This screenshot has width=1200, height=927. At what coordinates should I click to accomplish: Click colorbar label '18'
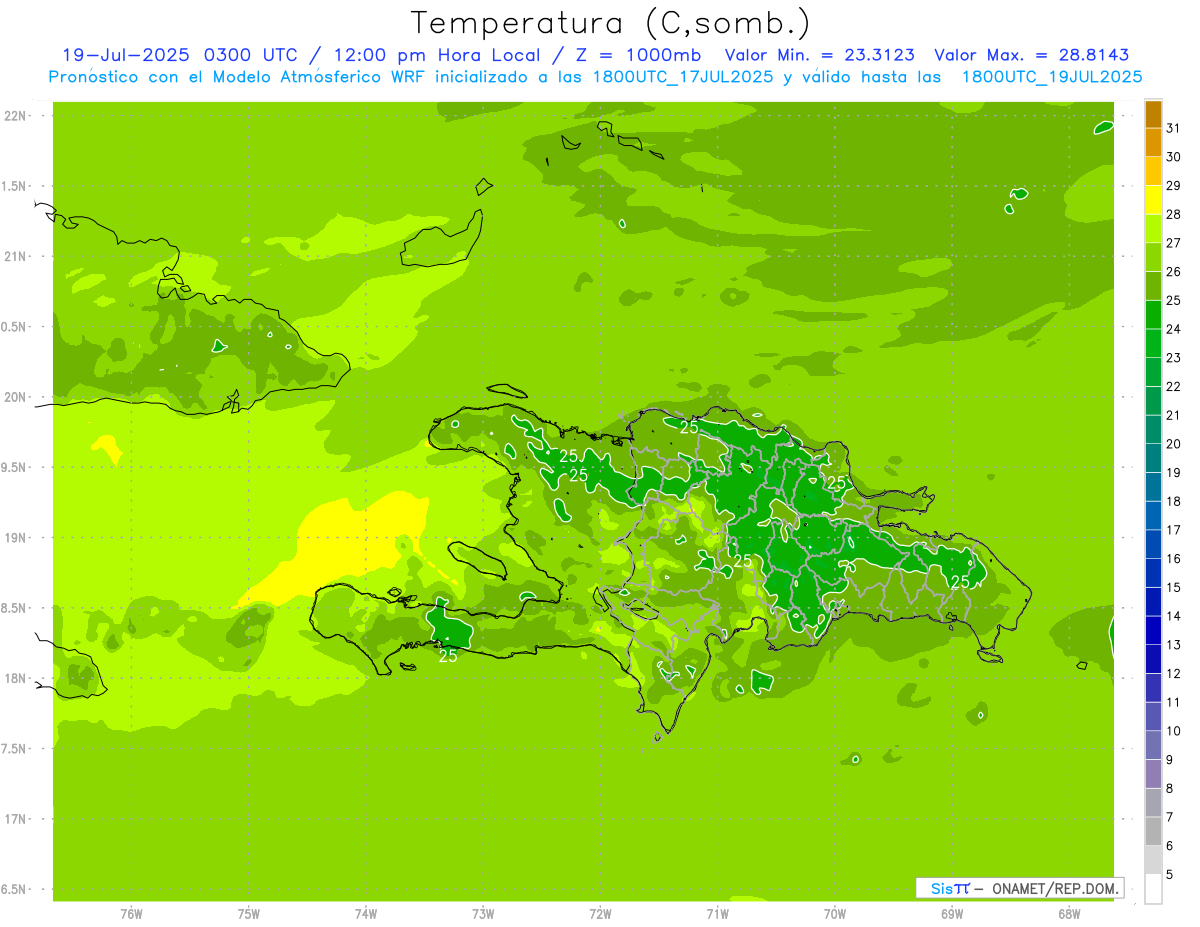[x=1173, y=501]
